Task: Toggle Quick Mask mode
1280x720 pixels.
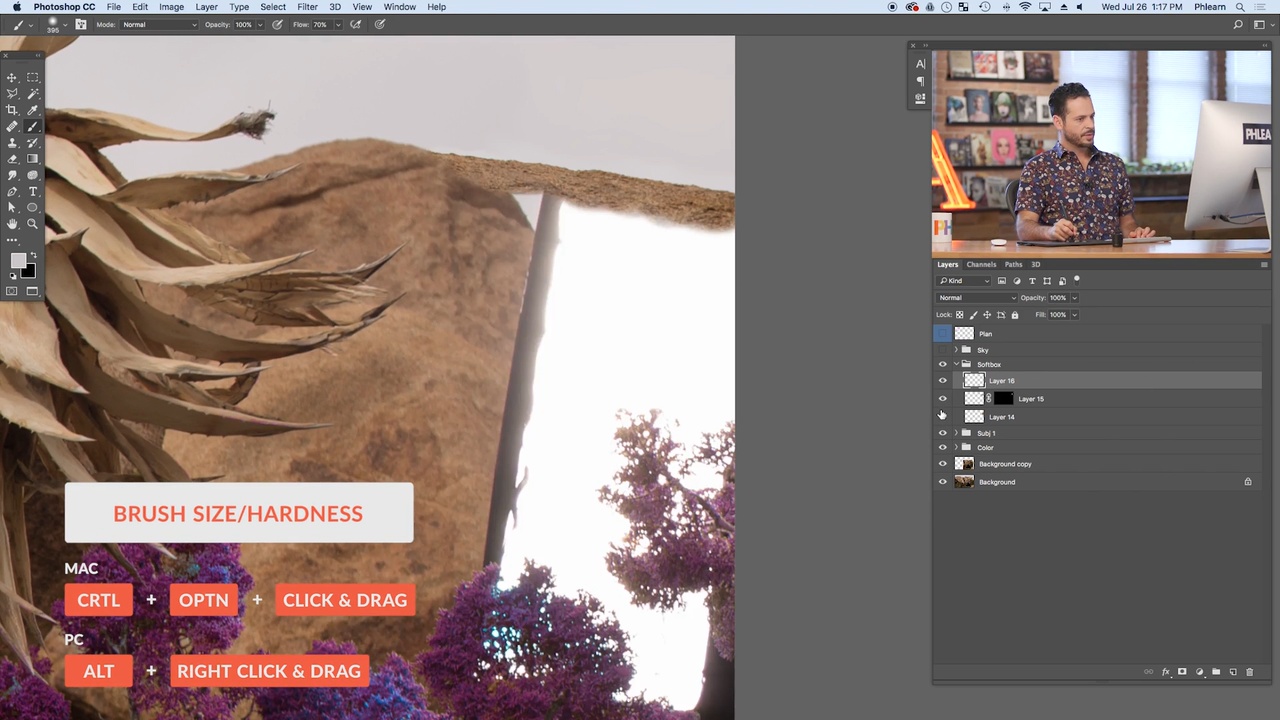Action: 12,291
